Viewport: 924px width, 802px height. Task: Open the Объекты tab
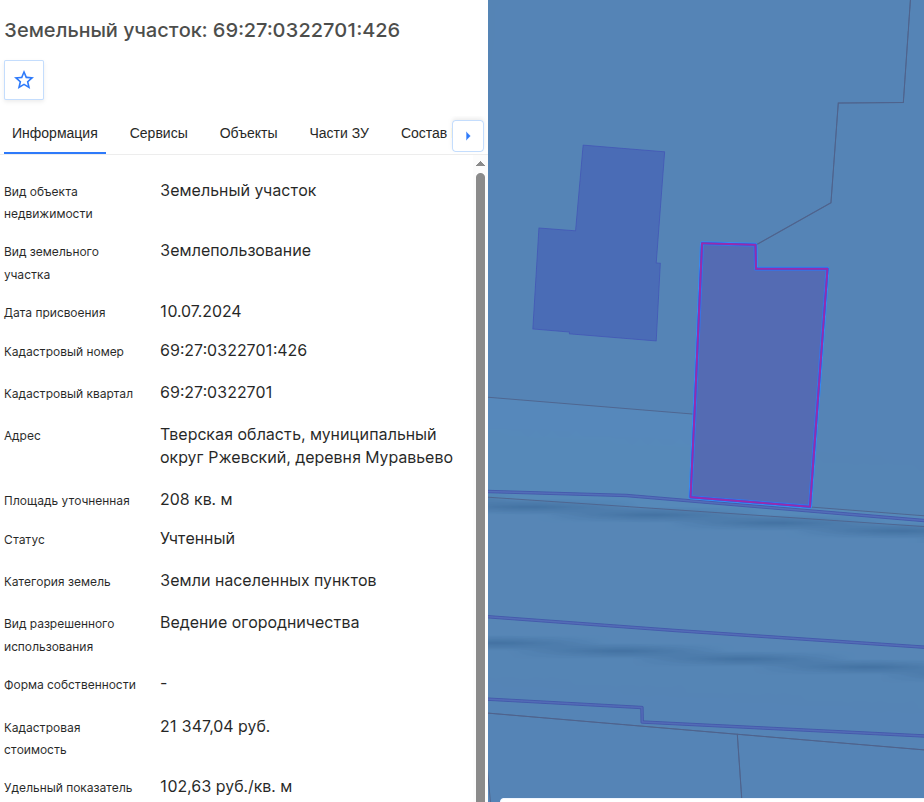click(249, 134)
